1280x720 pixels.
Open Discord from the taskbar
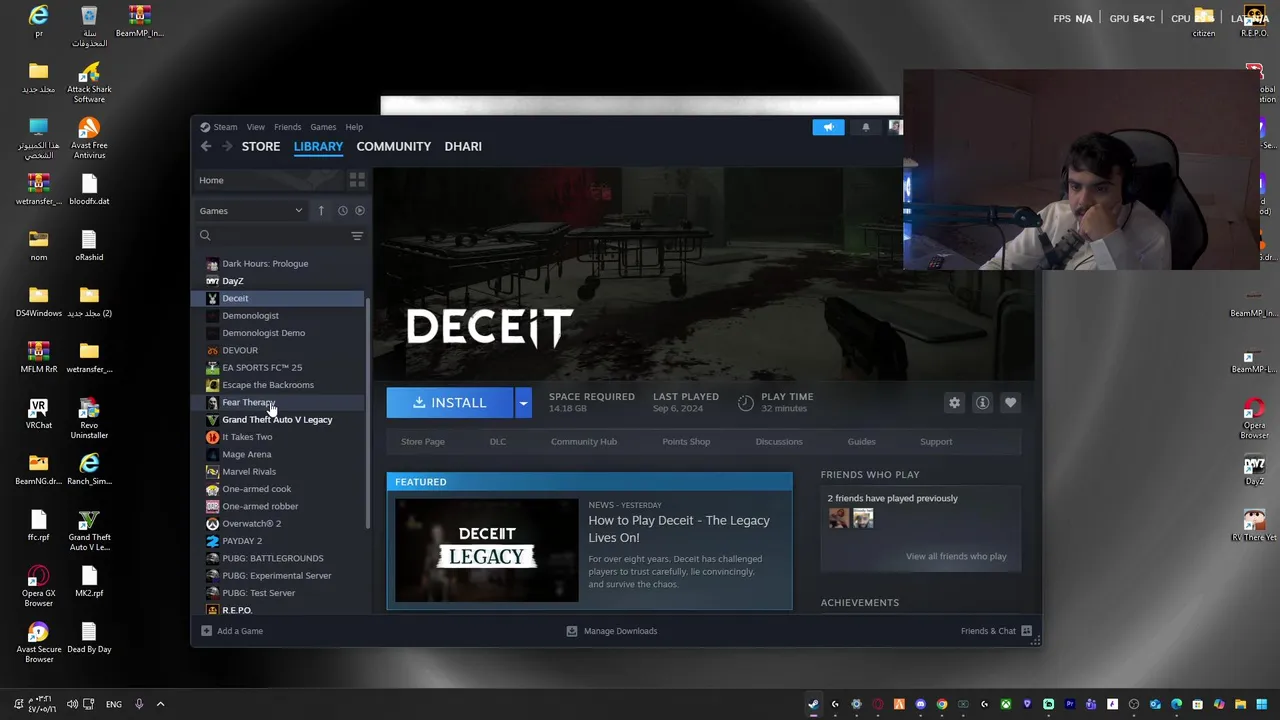920,704
